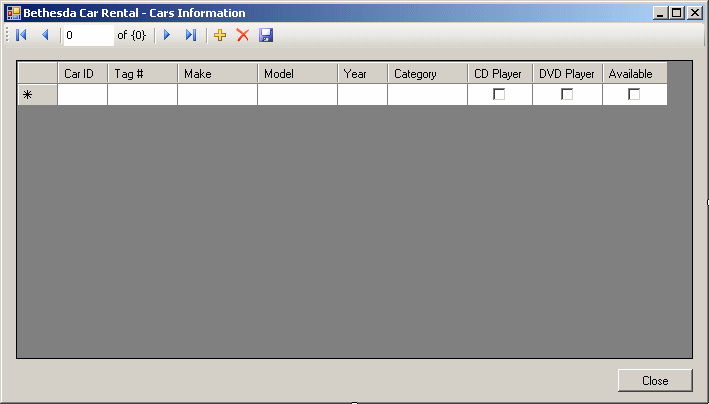The image size is (709, 404).
Task: Click the Model column header
Action: coord(298,73)
